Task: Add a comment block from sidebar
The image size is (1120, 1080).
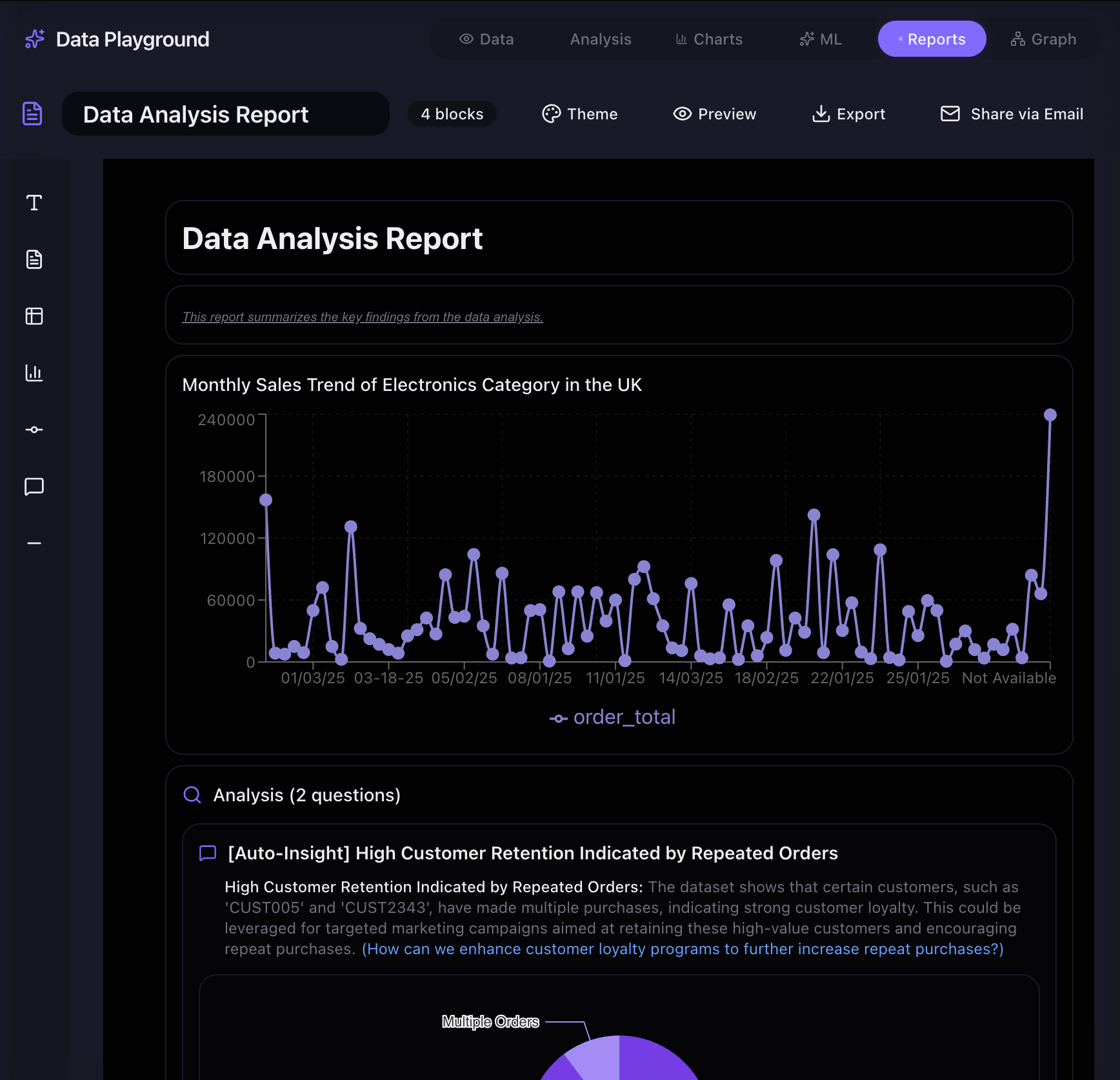Action: click(x=34, y=486)
